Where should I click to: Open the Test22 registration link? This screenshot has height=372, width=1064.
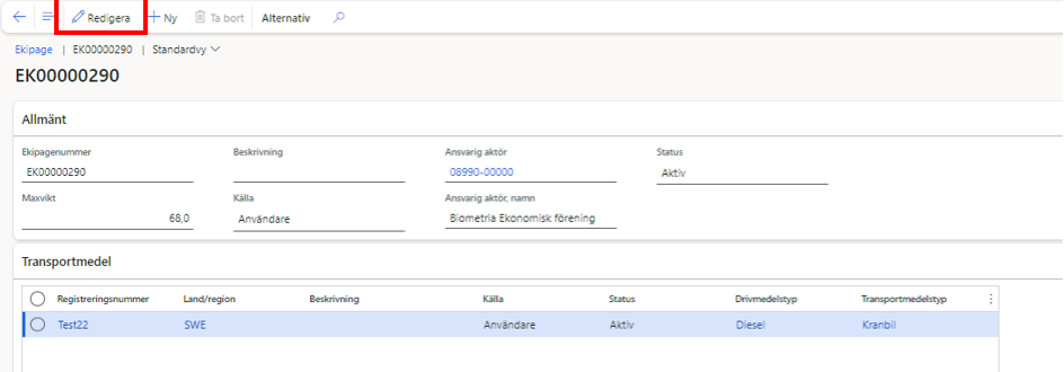point(73,325)
